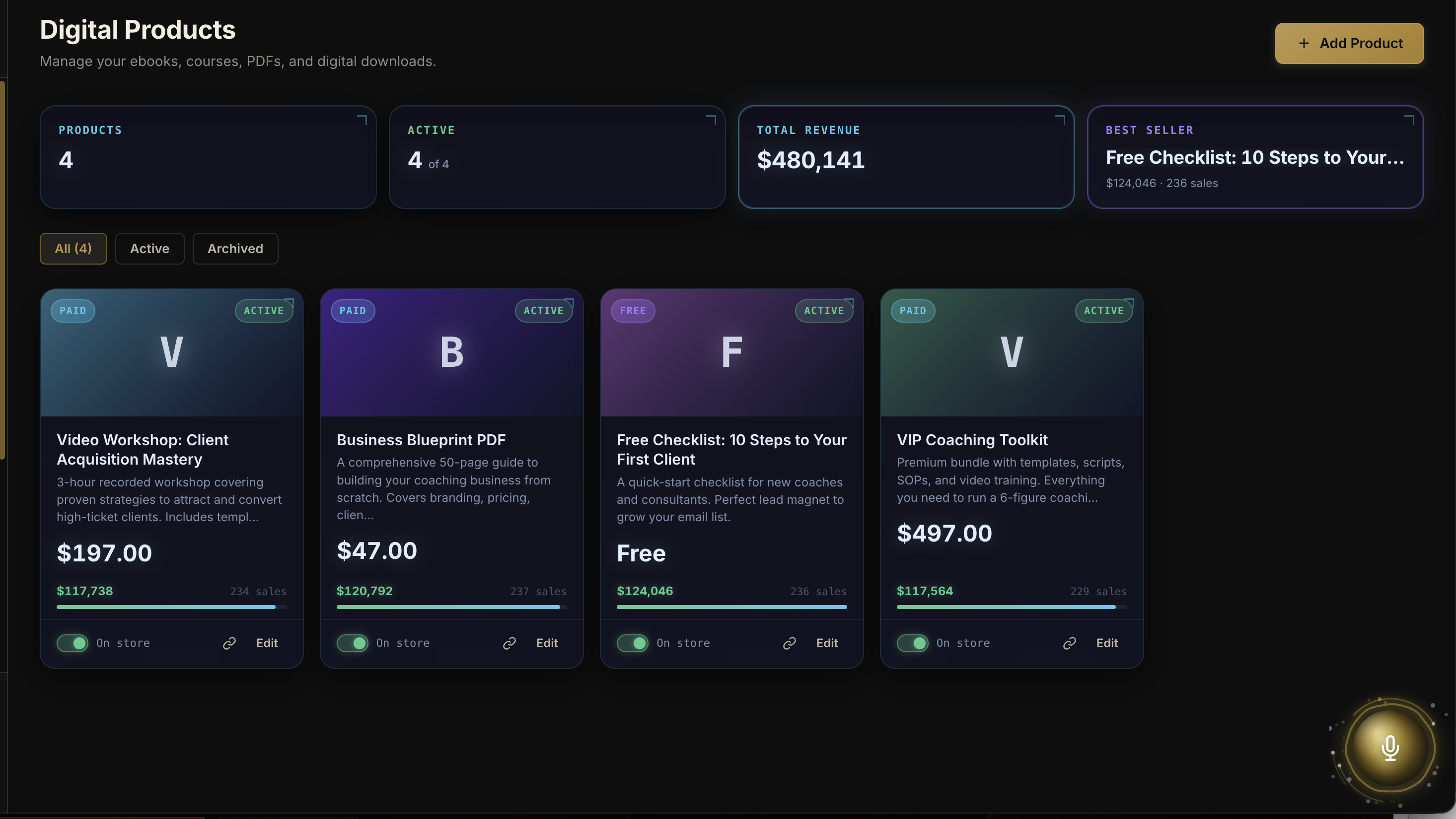Open the Free Checklist thumbnail with F

732,353
